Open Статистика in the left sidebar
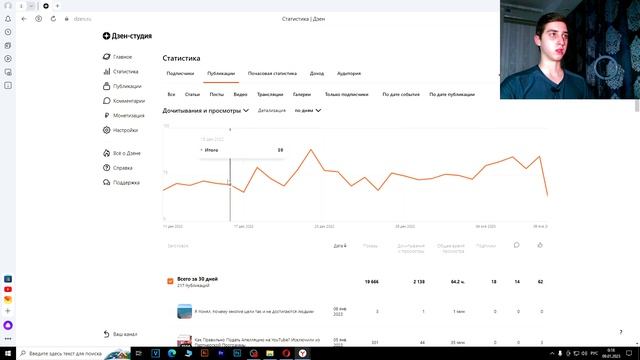Viewport: 640px width, 360px height. click(x=121, y=71)
